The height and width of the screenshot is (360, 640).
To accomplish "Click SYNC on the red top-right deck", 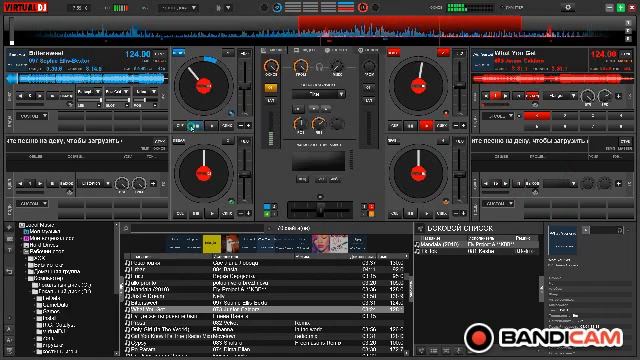I will (442, 126).
